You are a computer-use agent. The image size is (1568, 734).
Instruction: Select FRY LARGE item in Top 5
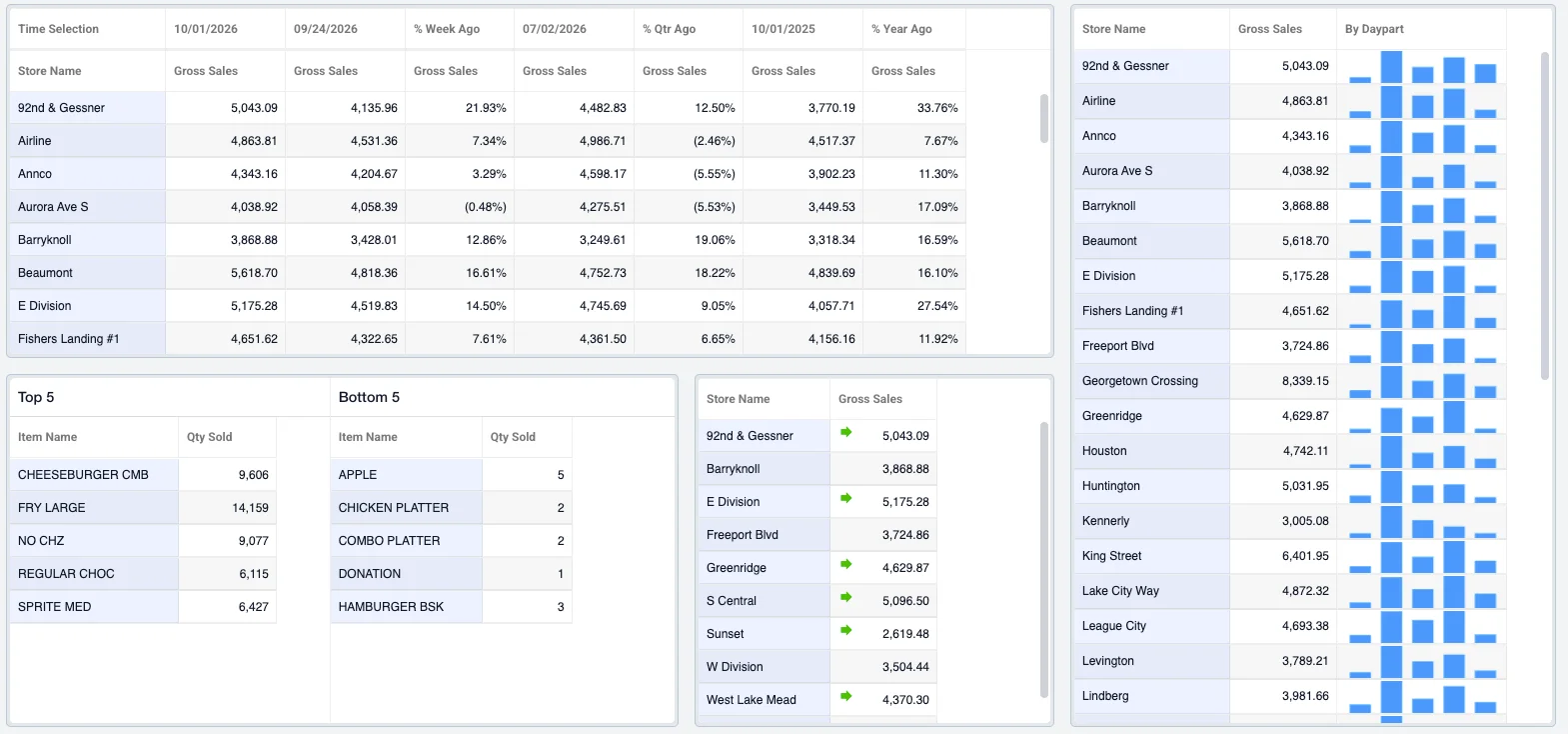click(52, 508)
